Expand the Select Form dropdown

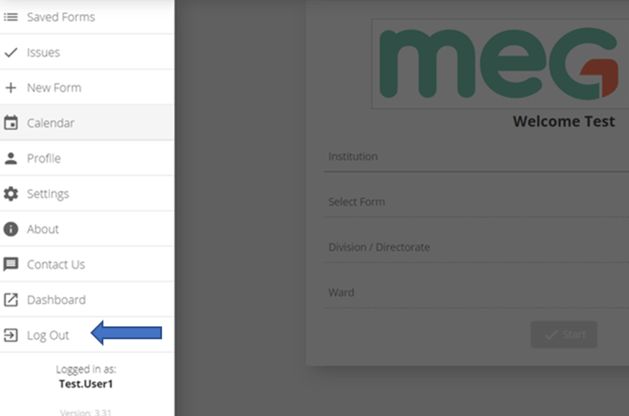coord(477,203)
